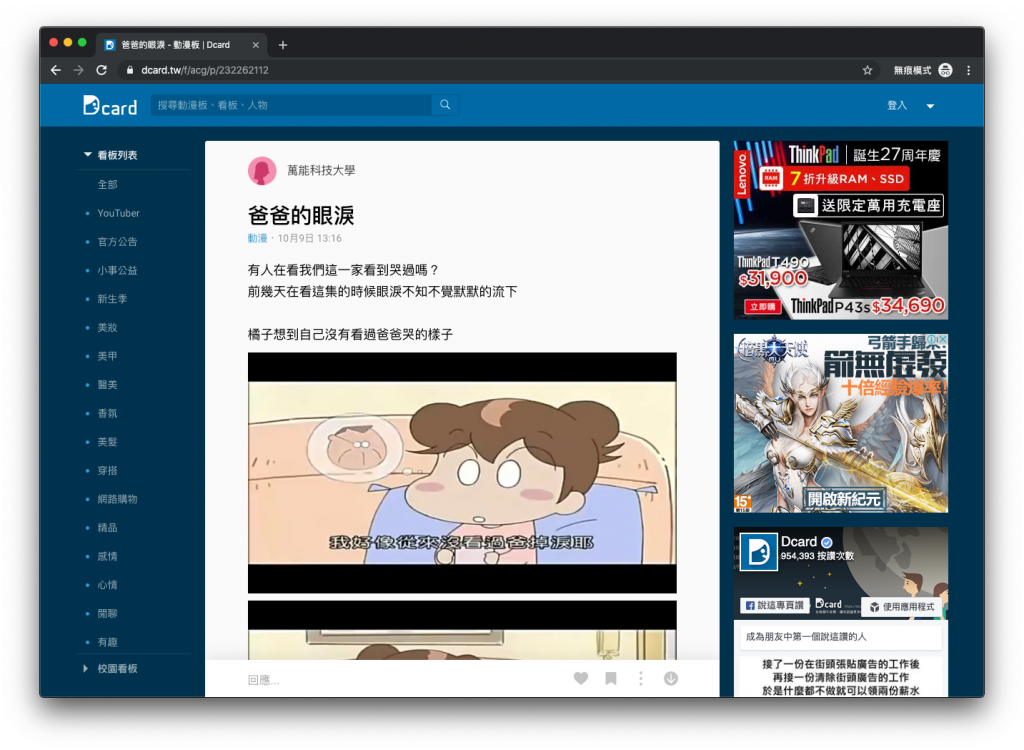
Task: Click the 說這專頁讚 Facebook button
Action: 775,606
